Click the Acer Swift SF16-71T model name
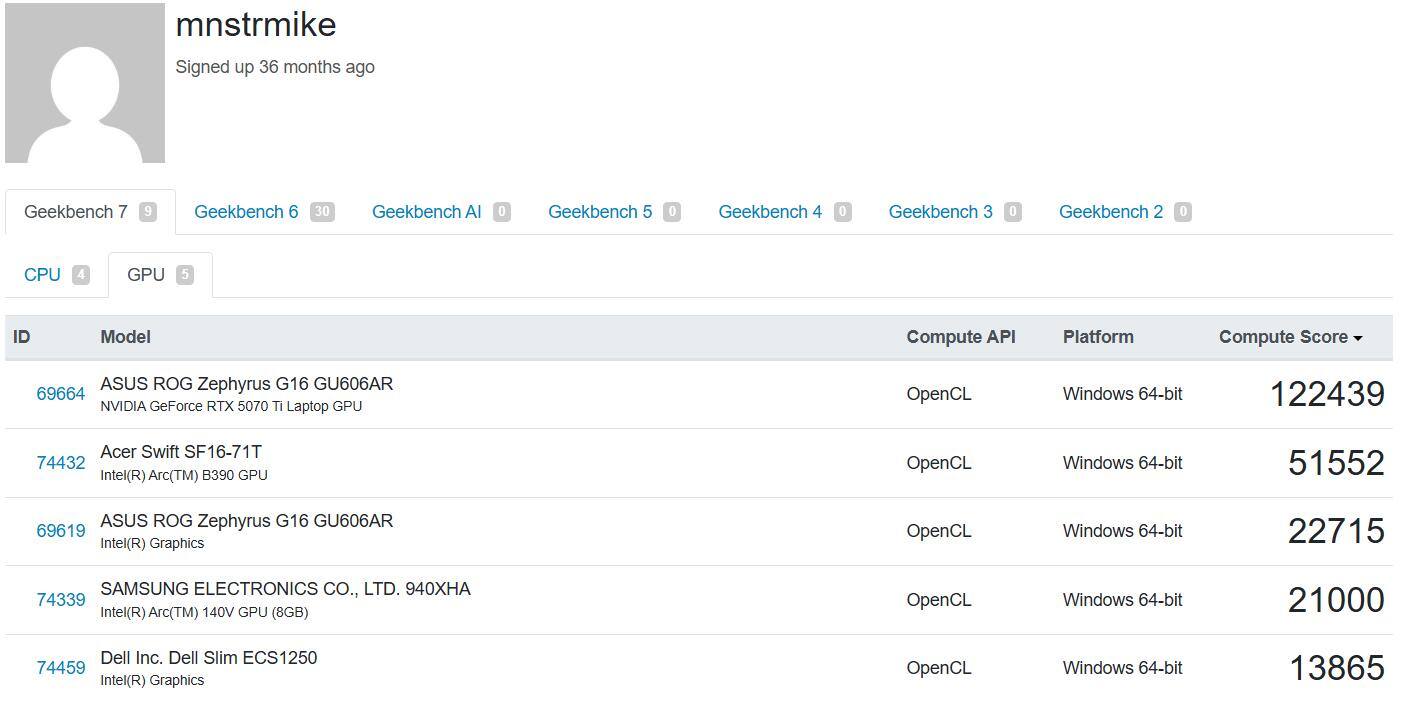1426x712 pixels. click(181, 452)
